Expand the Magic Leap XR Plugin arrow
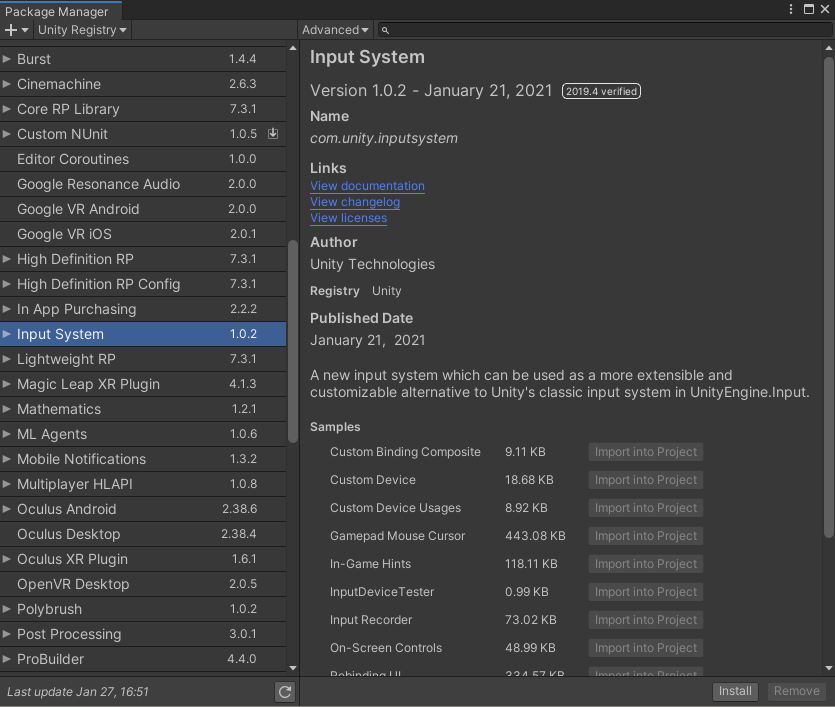This screenshot has width=835, height=707. (6, 384)
